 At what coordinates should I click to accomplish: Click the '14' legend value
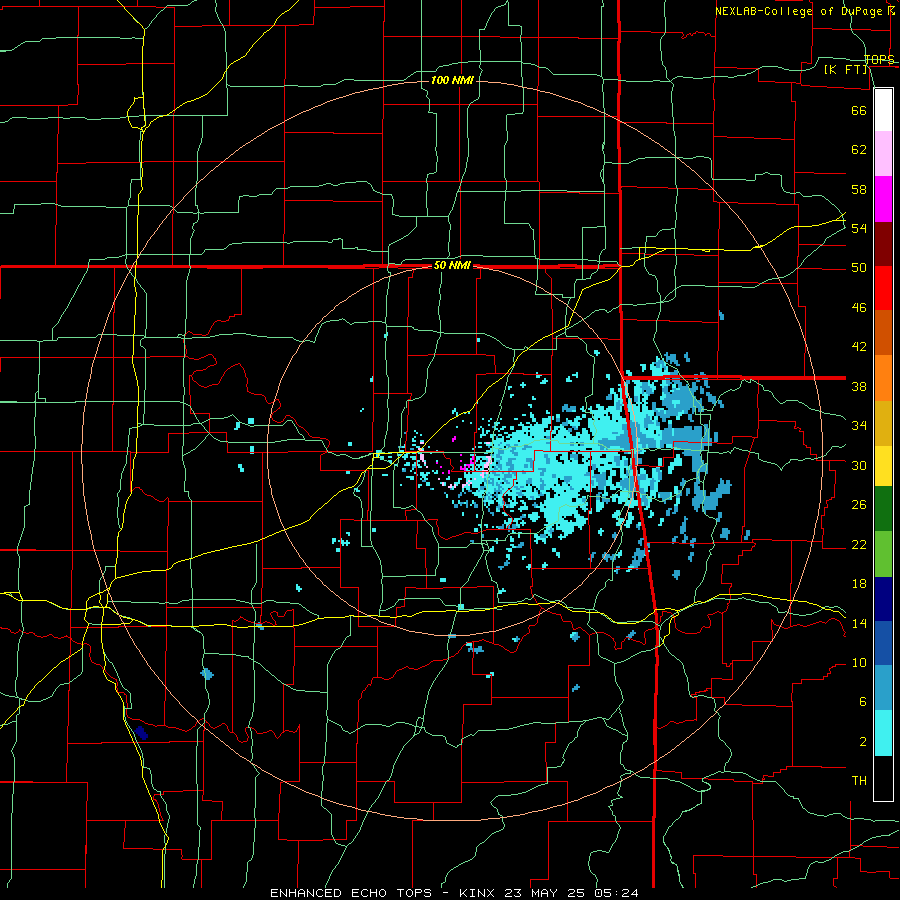pyautogui.click(x=859, y=623)
